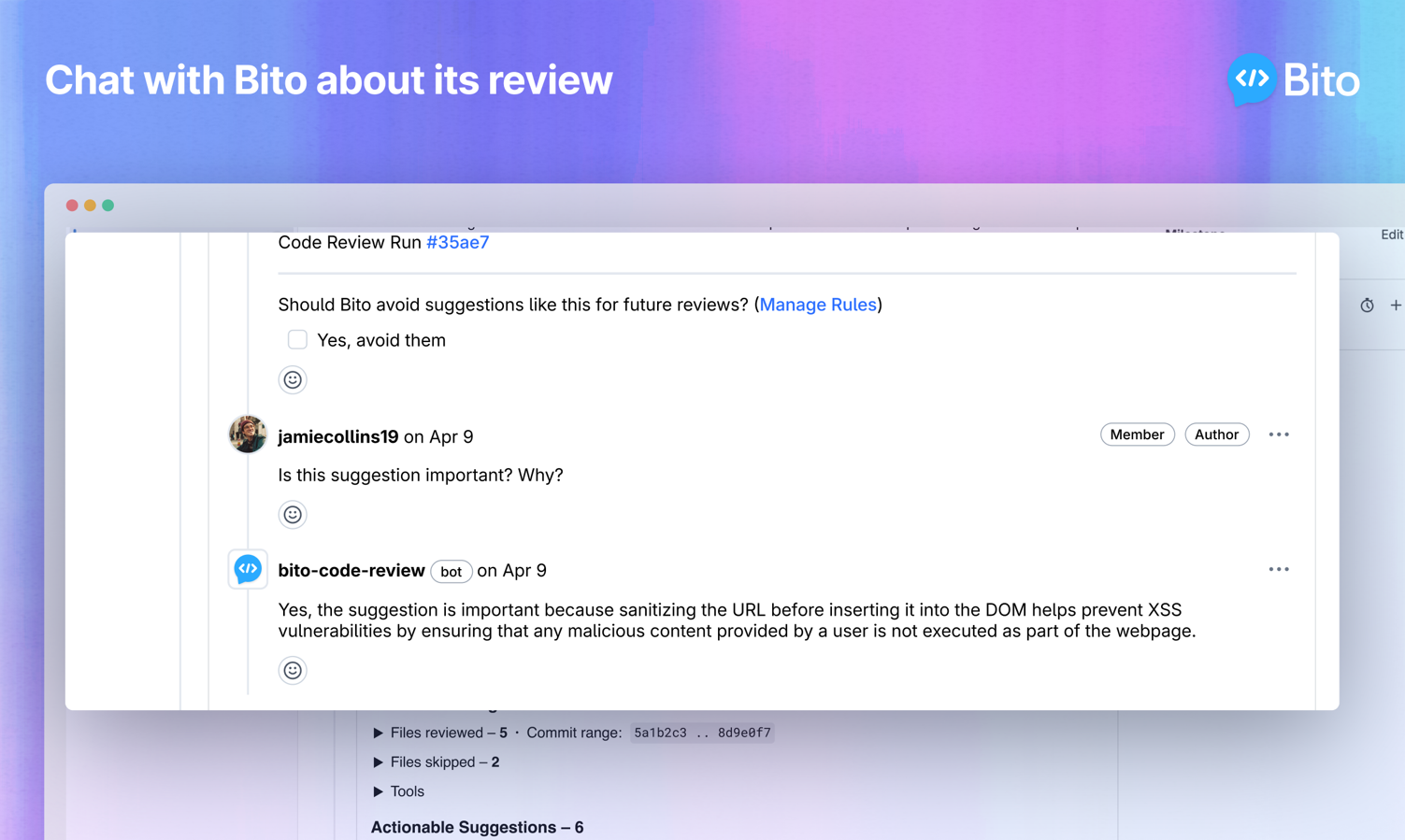
Task: Click 'on Apr 9' timestamp of bot reply
Action: [x=511, y=571]
